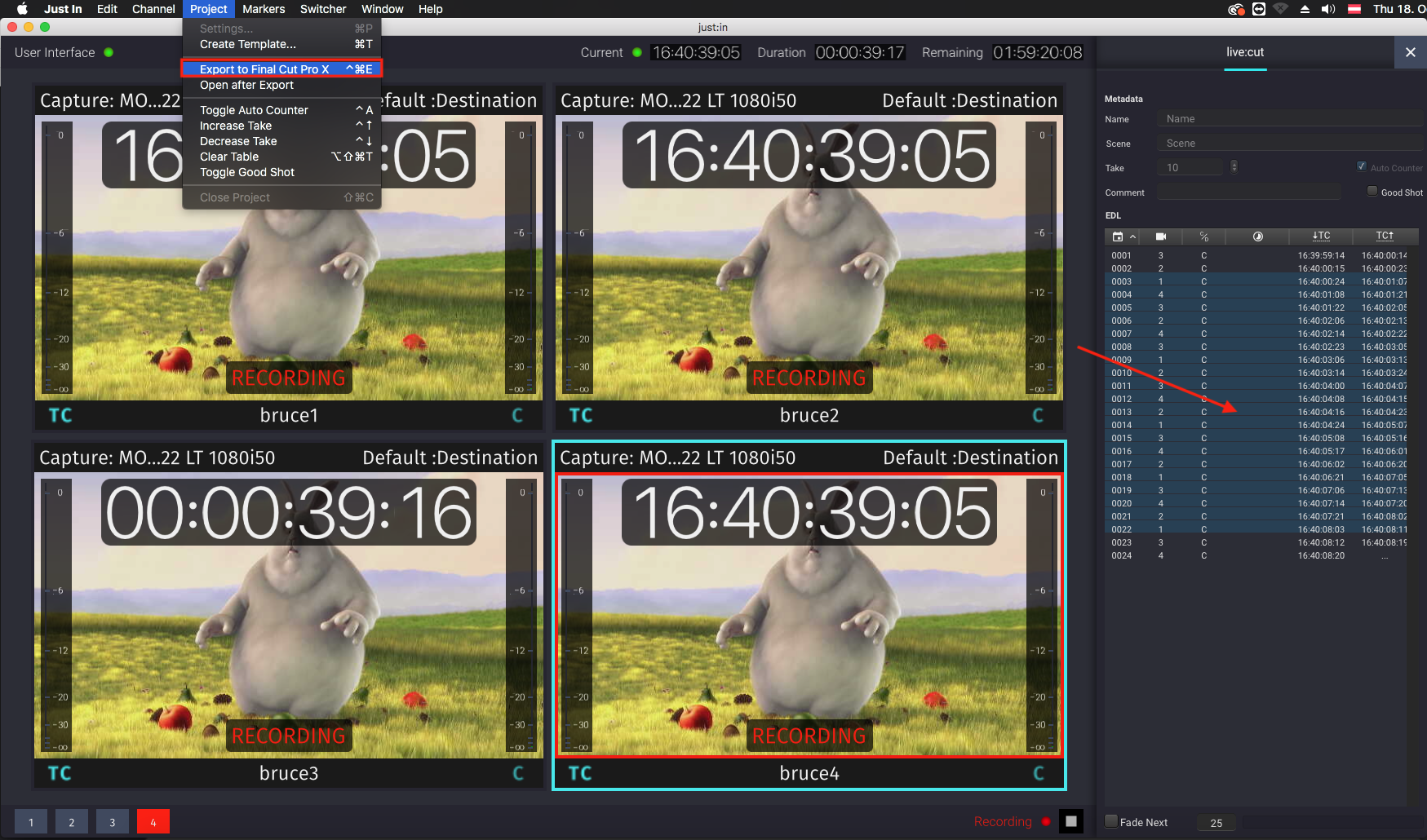Click the clock duration column header in EDL
The height and width of the screenshot is (840, 1427).
[x=1258, y=237]
